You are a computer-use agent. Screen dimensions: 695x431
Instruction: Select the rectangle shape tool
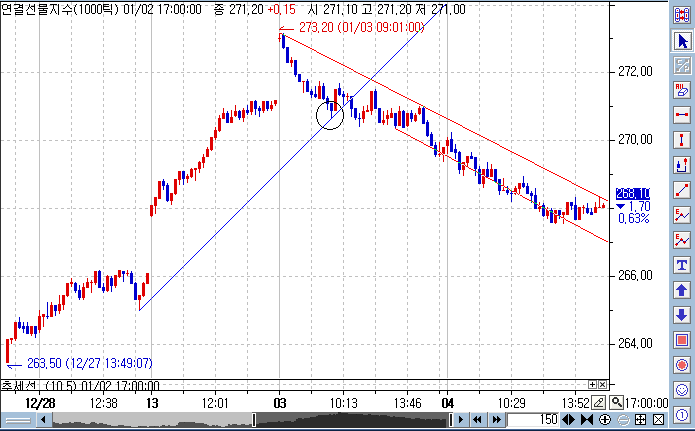tap(682, 340)
